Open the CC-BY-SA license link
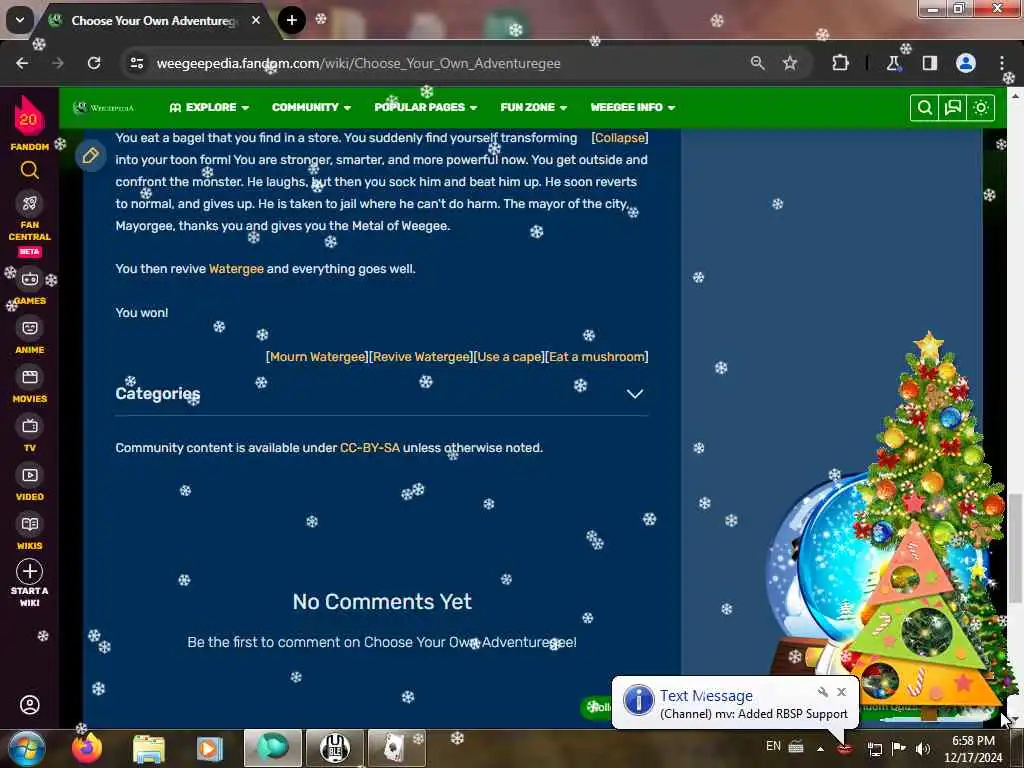Screen dimensions: 1024x768 tap(370, 448)
